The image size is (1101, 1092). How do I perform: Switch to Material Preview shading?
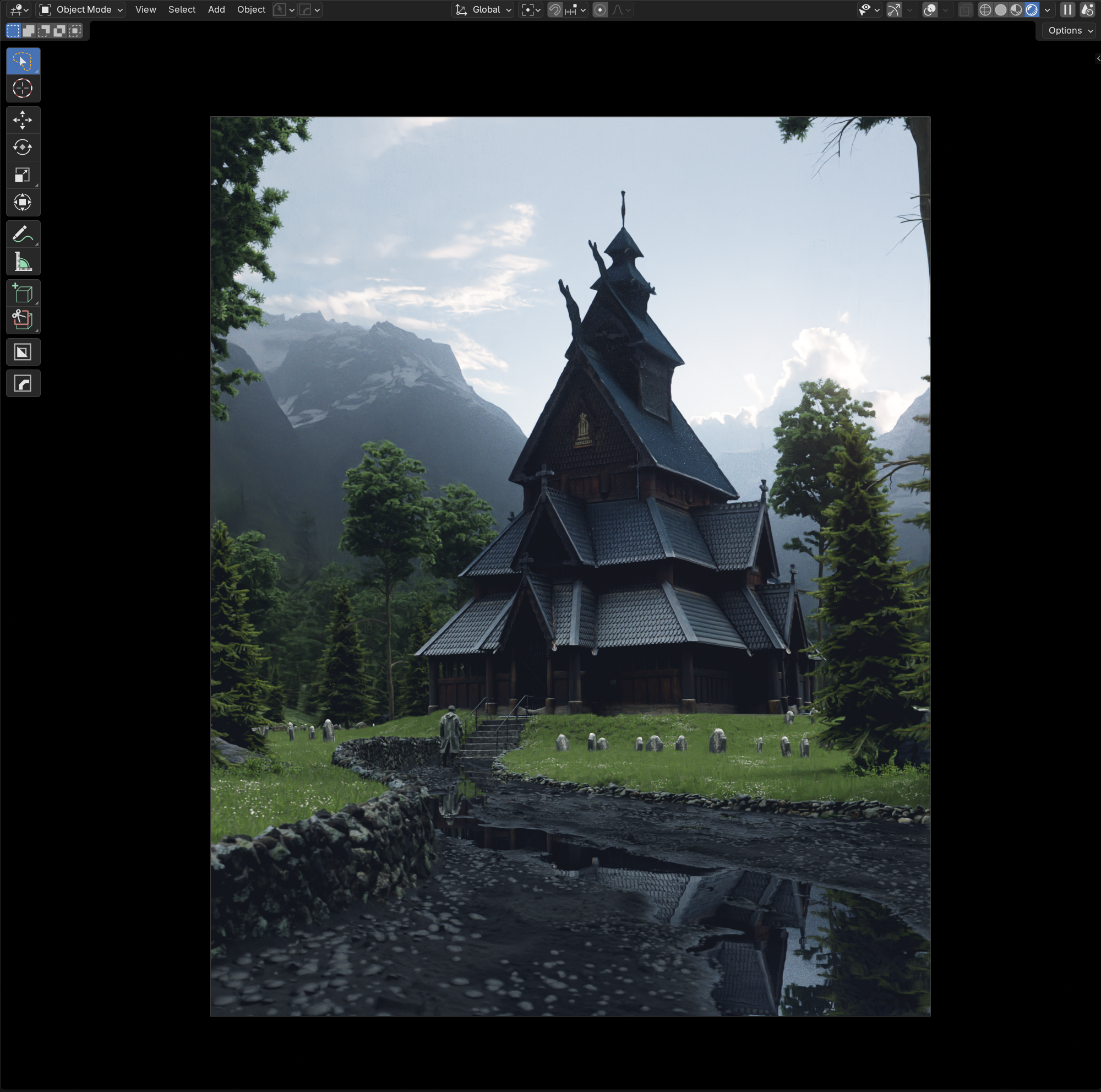tap(1016, 10)
